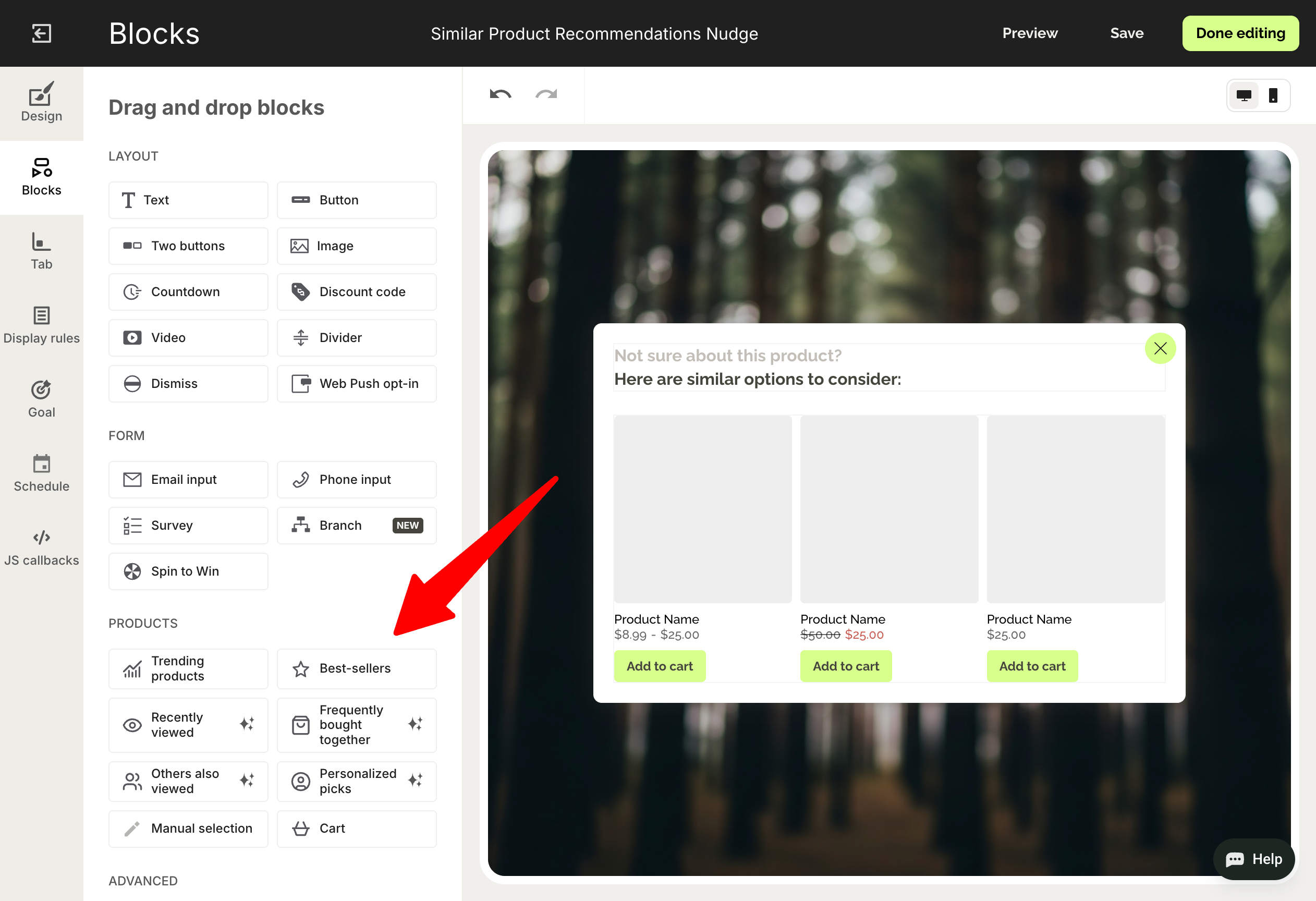Open the Display rules sidebar tab

(41, 325)
